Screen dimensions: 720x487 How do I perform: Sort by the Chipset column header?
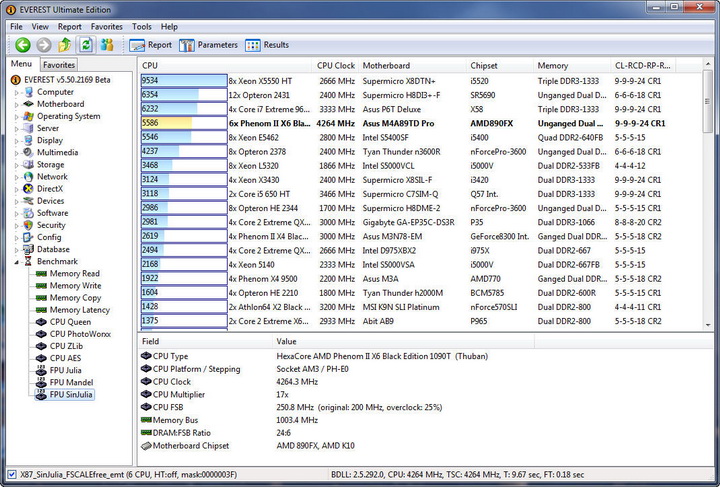pyautogui.click(x=500, y=66)
